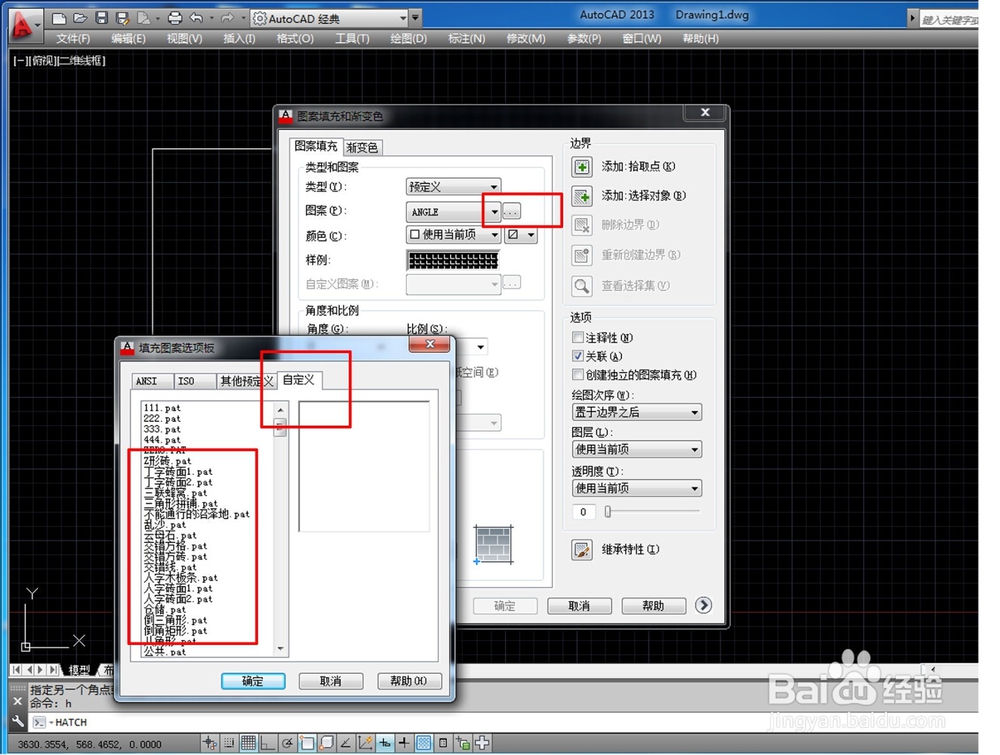Click the View selections magnifier icon

581,286
